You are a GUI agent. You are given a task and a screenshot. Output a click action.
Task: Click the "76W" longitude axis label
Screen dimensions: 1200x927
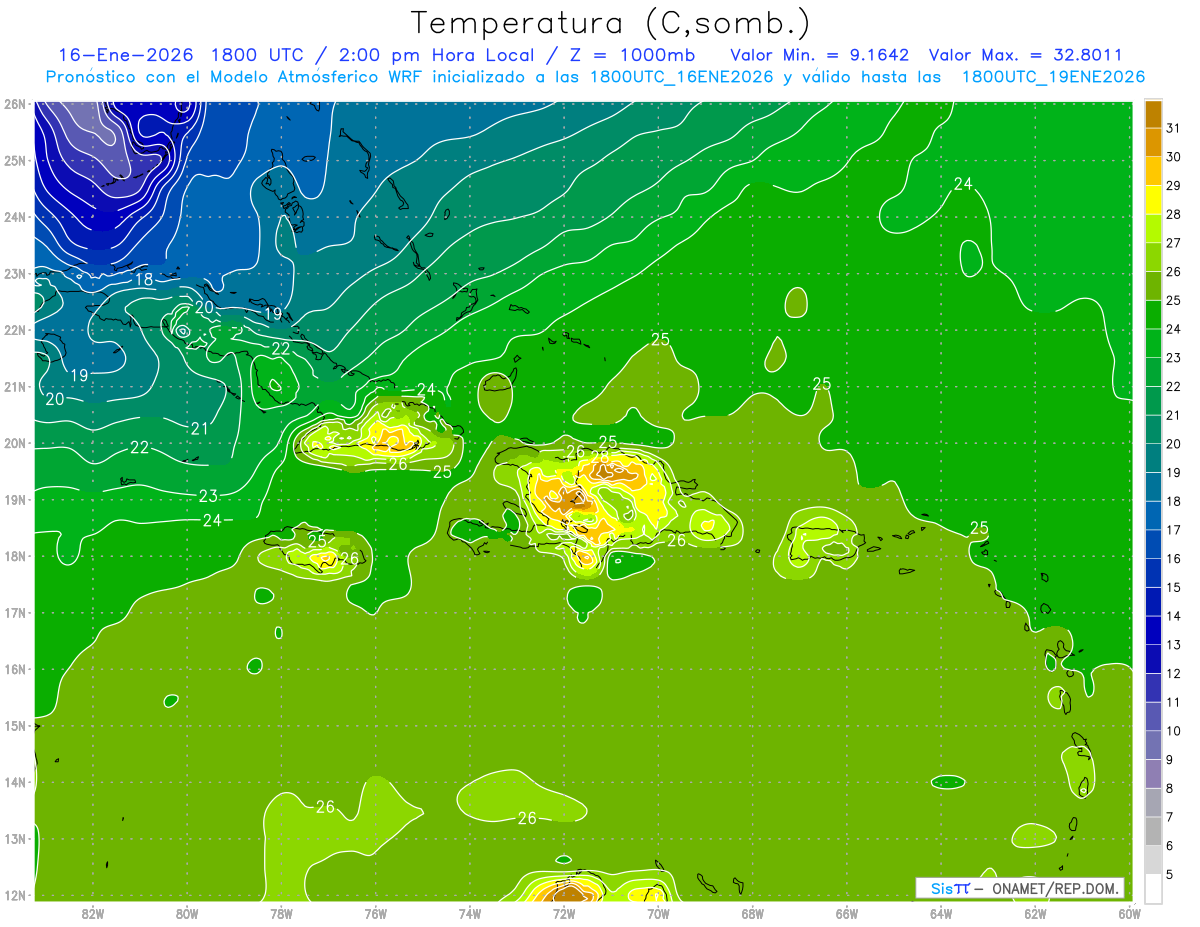click(x=376, y=913)
